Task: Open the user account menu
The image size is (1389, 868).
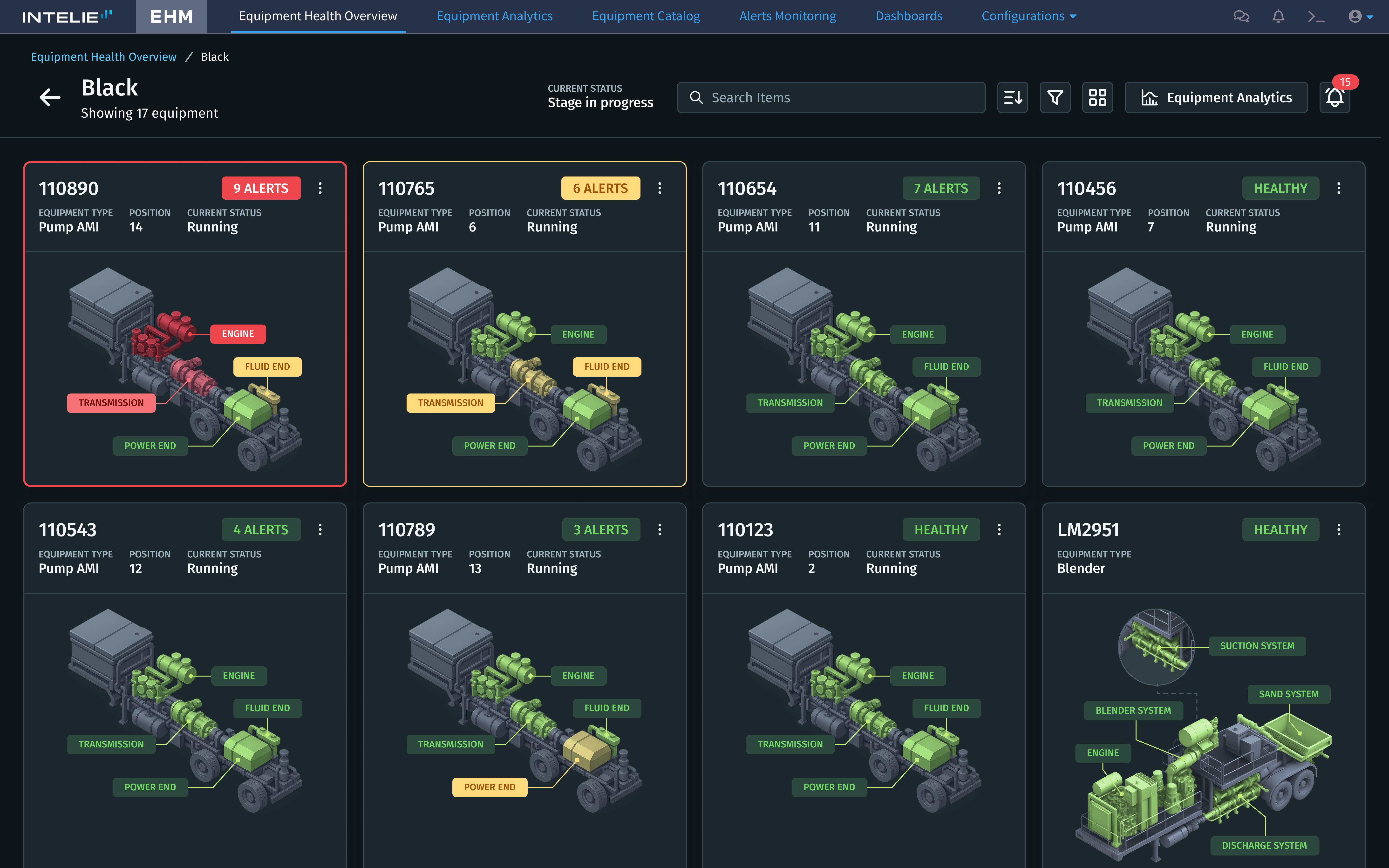Action: coord(1360,16)
